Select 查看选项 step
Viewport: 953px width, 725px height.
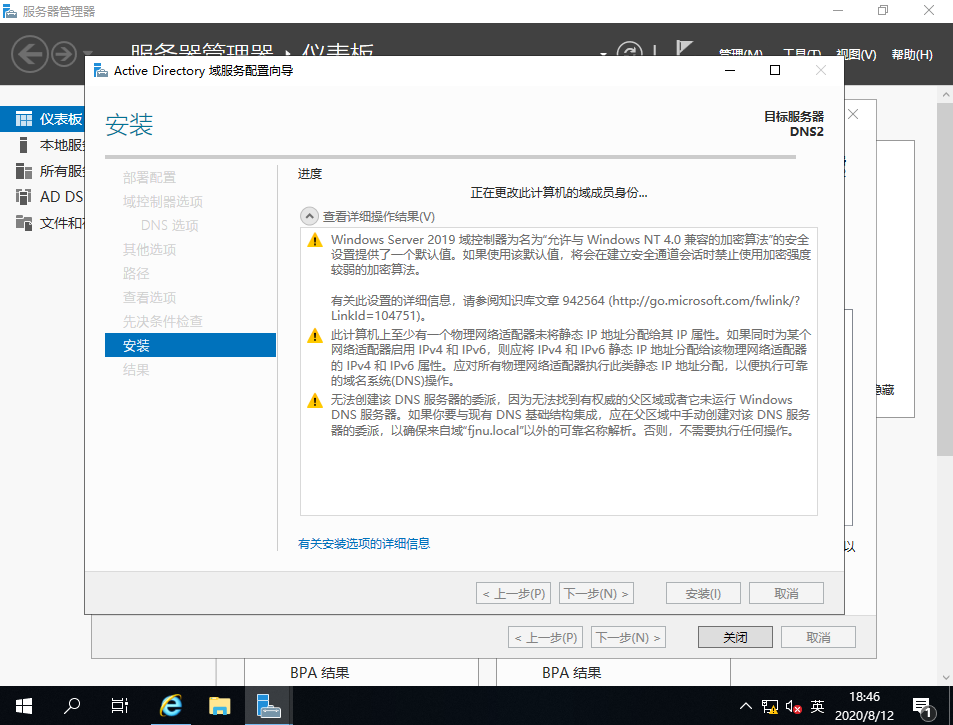point(149,297)
